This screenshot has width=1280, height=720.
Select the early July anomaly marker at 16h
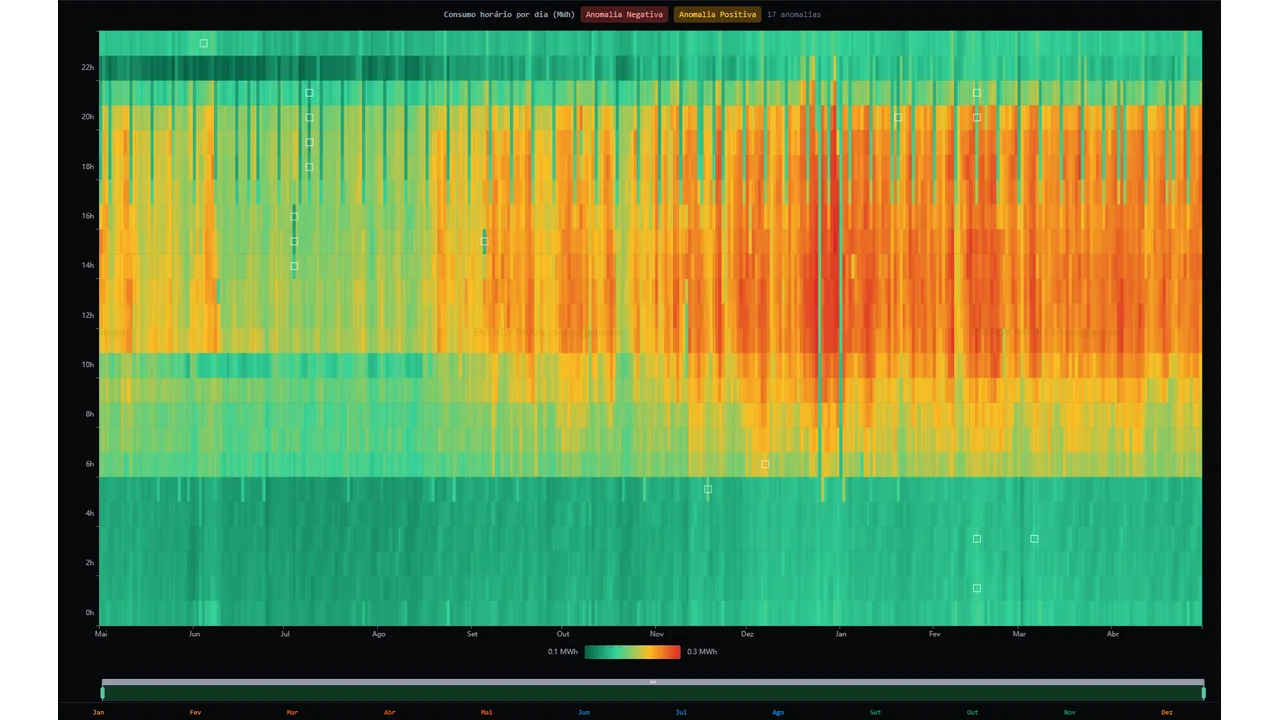coord(294,216)
